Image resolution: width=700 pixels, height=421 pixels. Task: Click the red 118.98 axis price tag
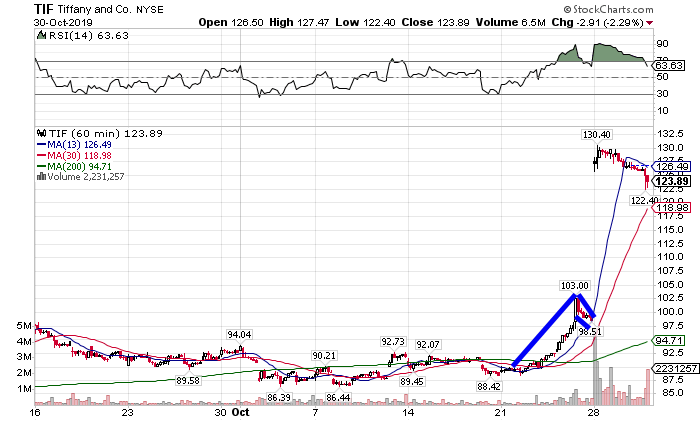tap(671, 208)
